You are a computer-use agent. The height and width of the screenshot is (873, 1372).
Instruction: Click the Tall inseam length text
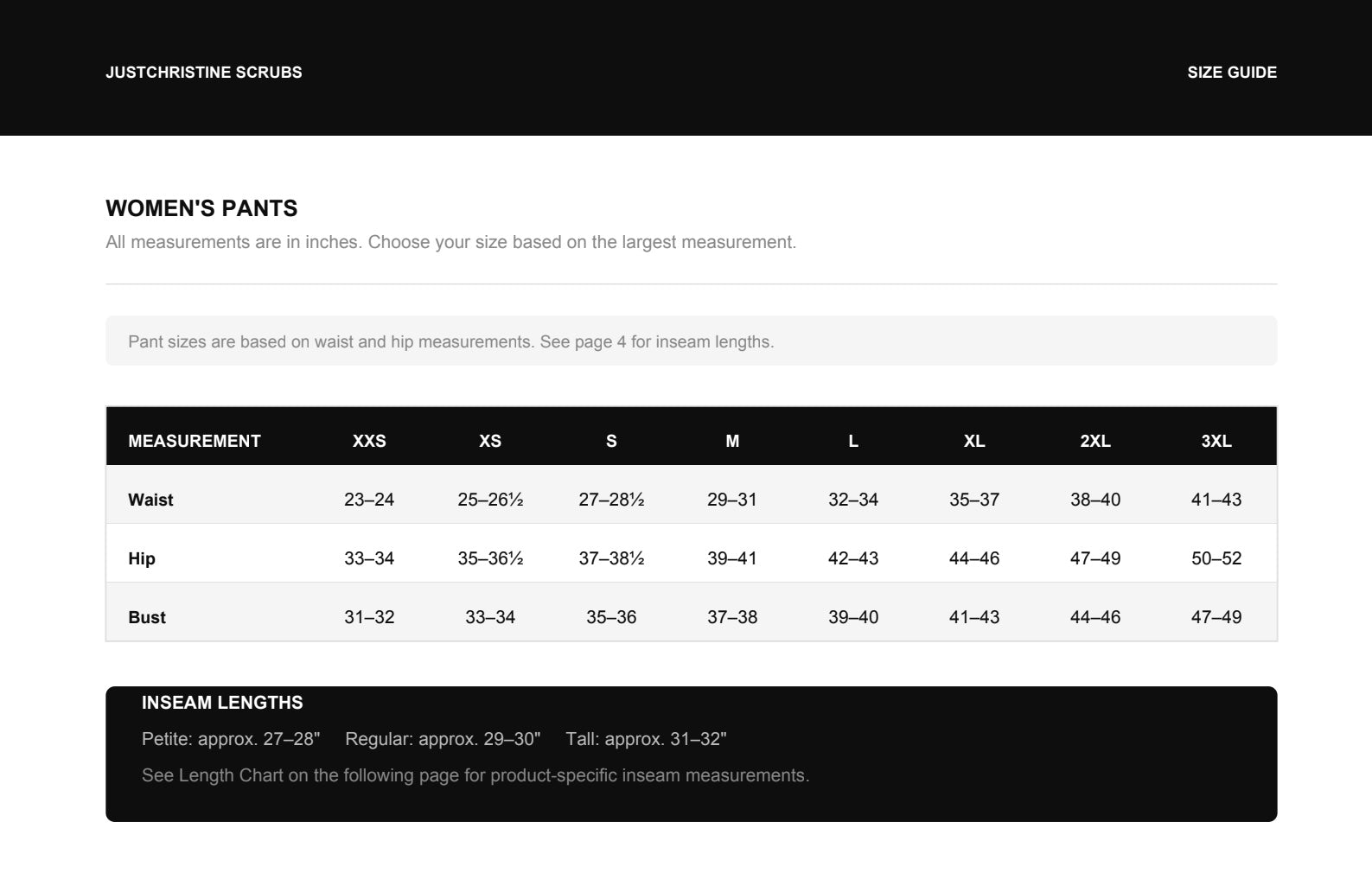point(646,739)
